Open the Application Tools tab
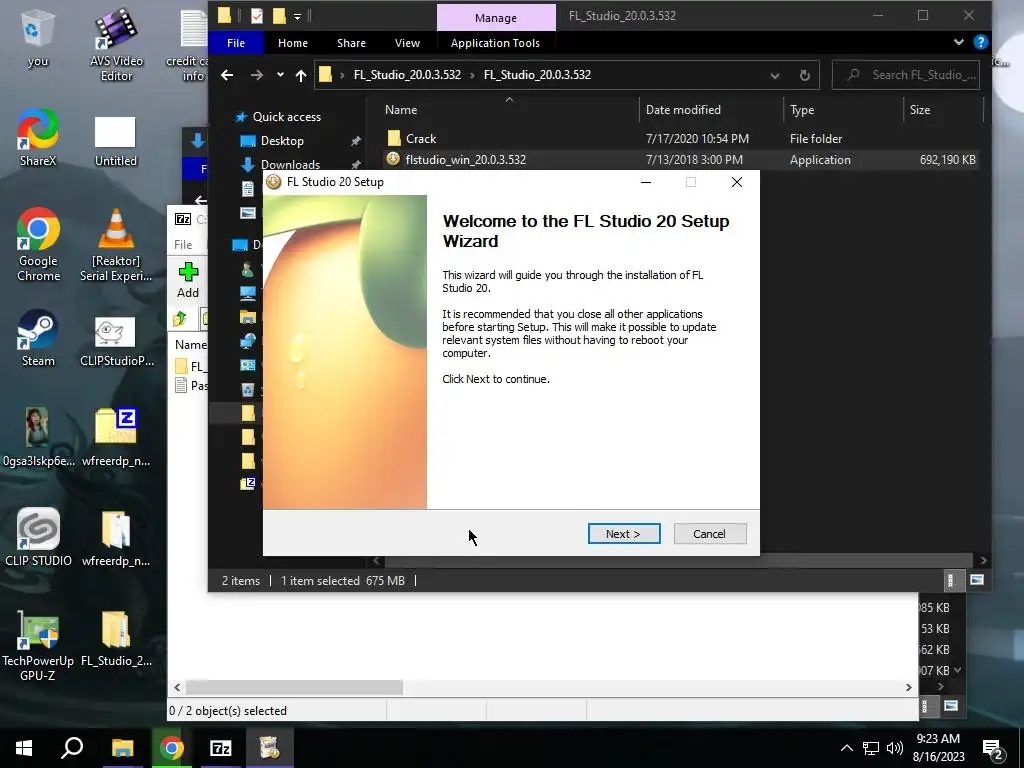The width and height of the screenshot is (1024, 768). [x=495, y=43]
